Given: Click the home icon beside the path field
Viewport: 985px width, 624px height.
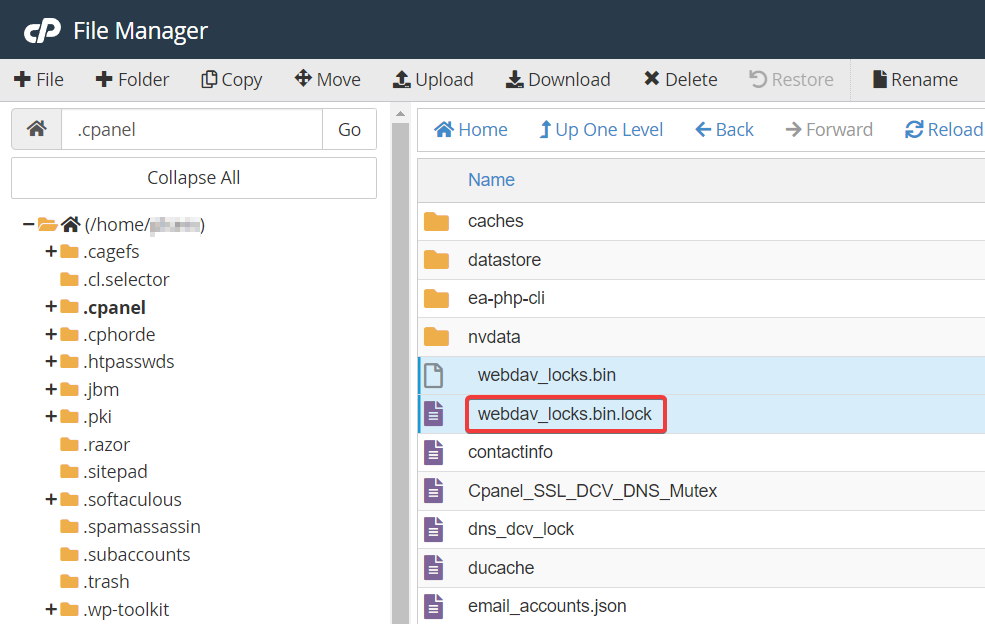Looking at the screenshot, I should pos(36,129).
